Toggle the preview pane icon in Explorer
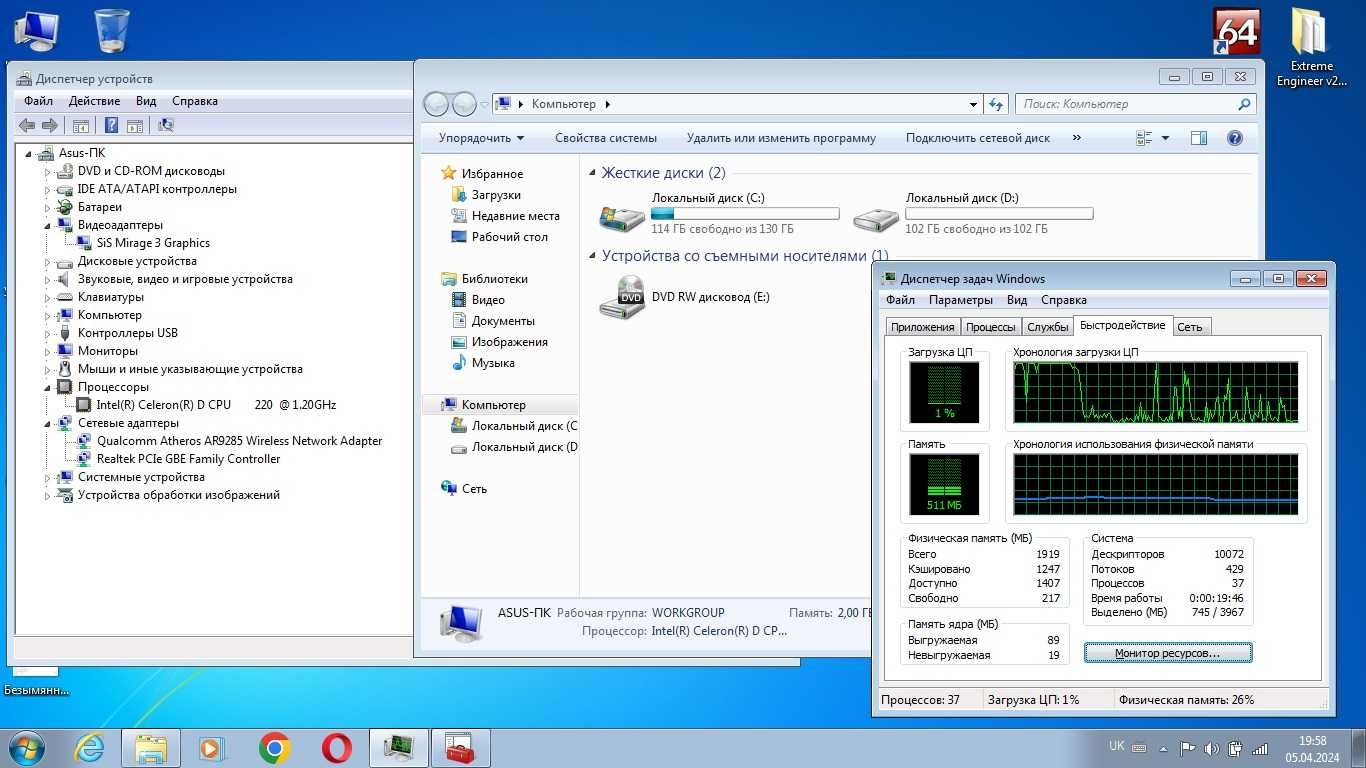The image size is (1366, 768). click(1199, 138)
